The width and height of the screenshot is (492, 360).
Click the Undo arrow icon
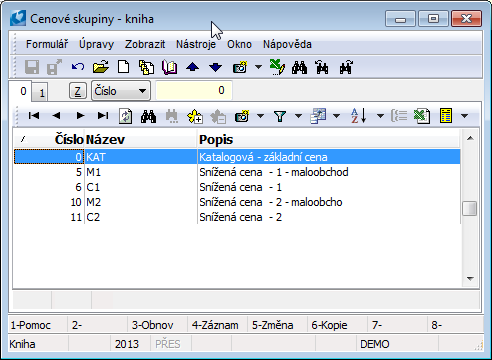[78, 67]
